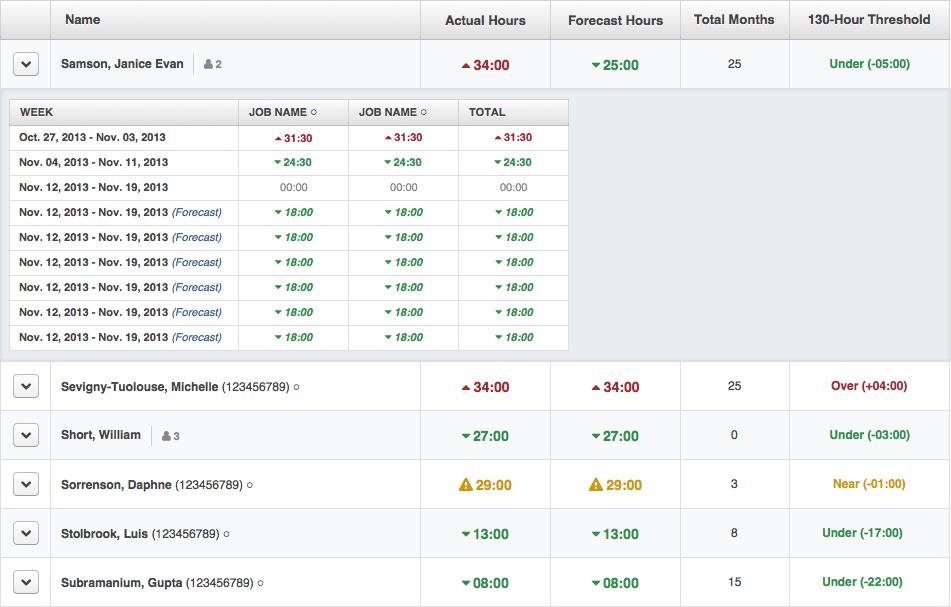Expand Sevigny-Tuolouse, Michelle row details
The image size is (951, 607).
[26, 386]
